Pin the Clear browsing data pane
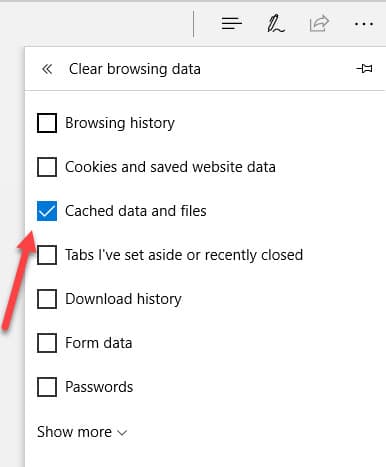Viewport: 386px width, 467px height. pyautogui.click(x=364, y=69)
